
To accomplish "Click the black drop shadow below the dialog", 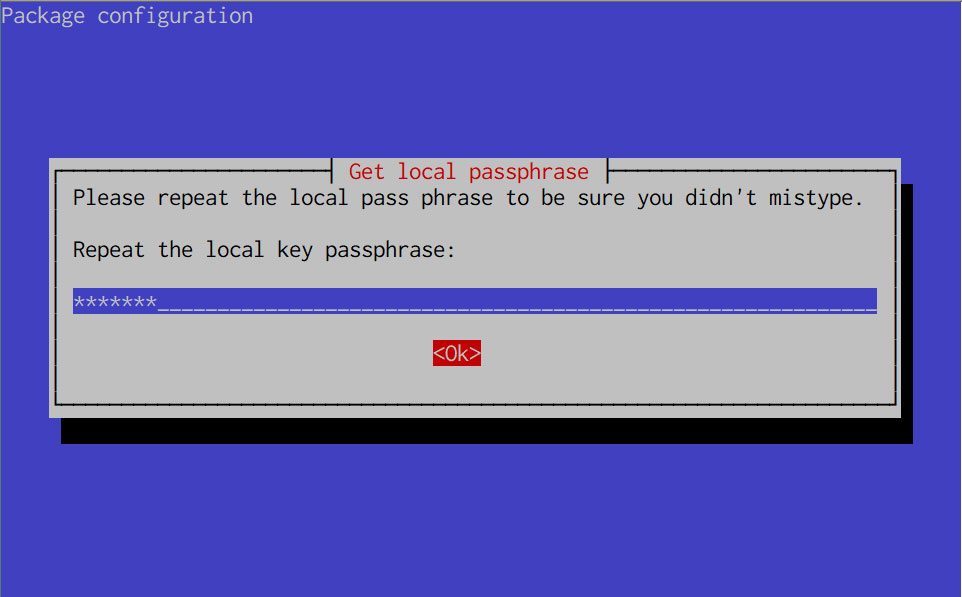I will tap(487, 431).
